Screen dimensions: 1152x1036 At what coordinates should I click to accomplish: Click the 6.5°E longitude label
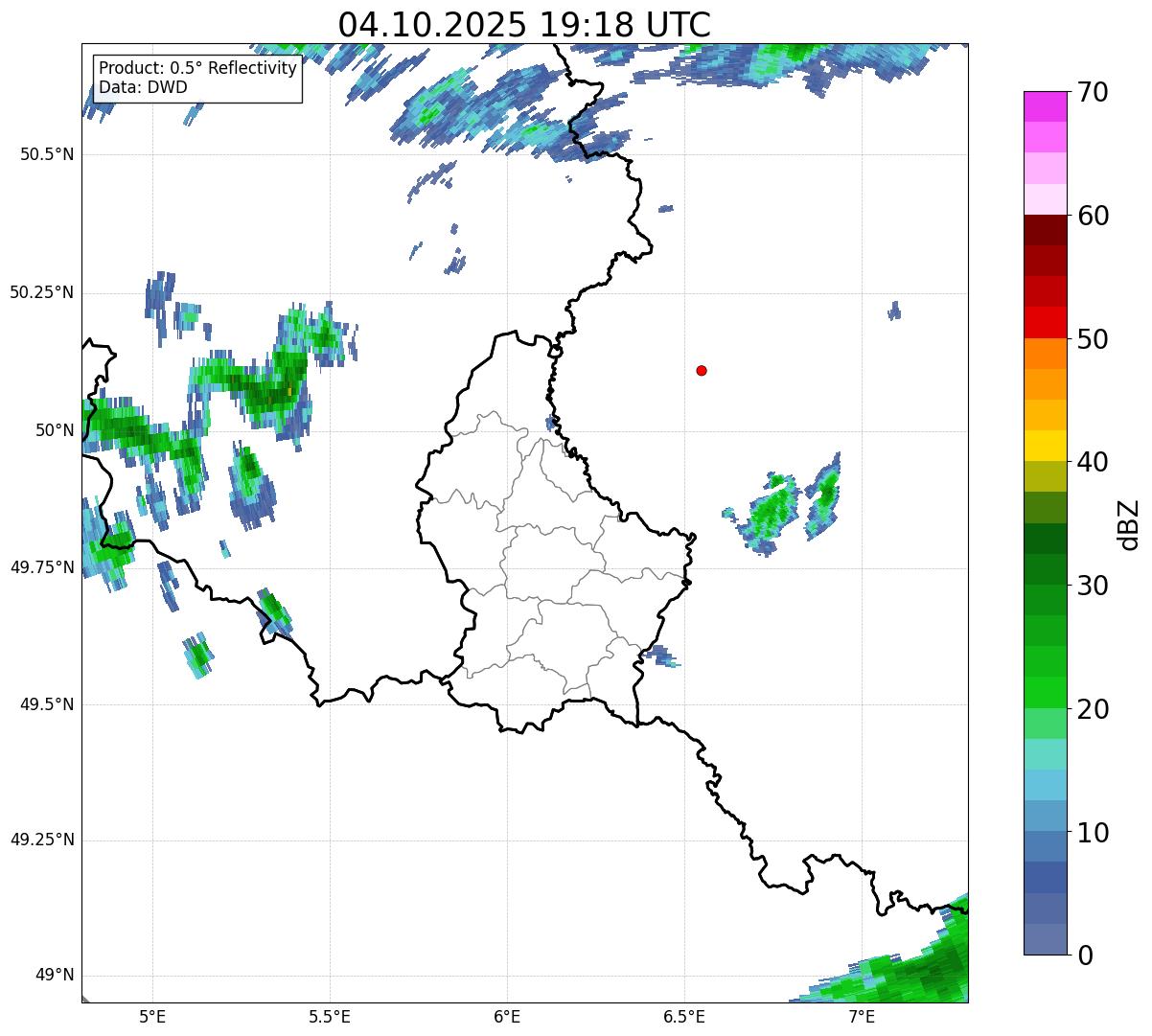pos(684,1016)
